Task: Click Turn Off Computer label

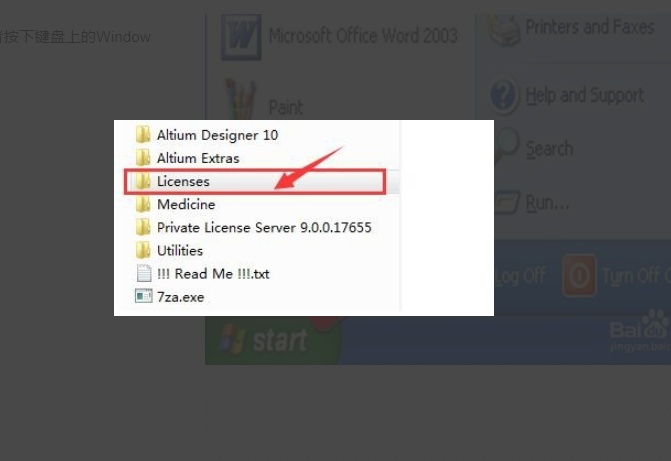Action: 636,275
